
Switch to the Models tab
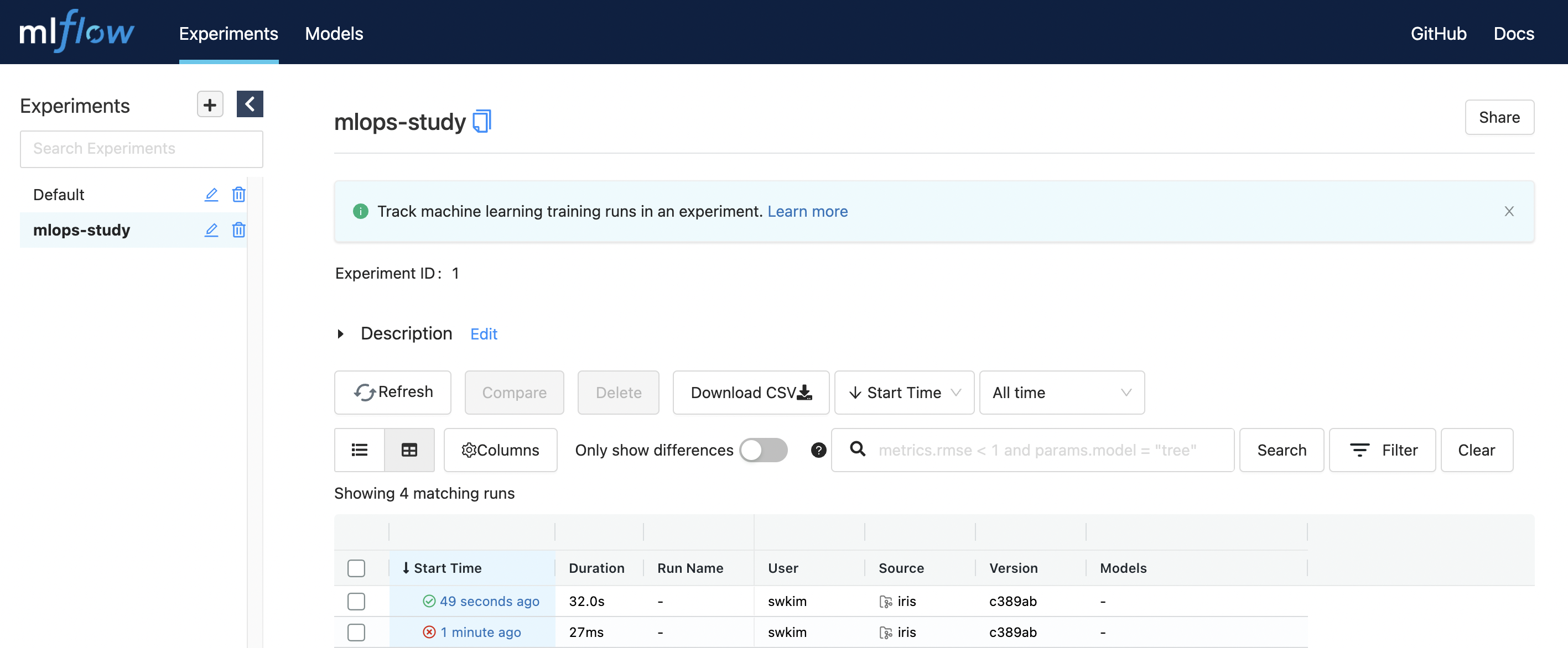point(333,34)
